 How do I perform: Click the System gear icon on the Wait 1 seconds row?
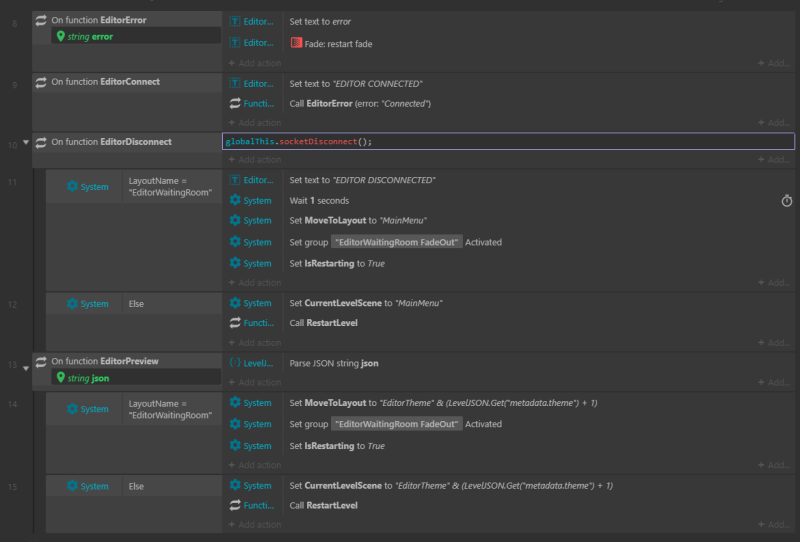pos(235,200)
